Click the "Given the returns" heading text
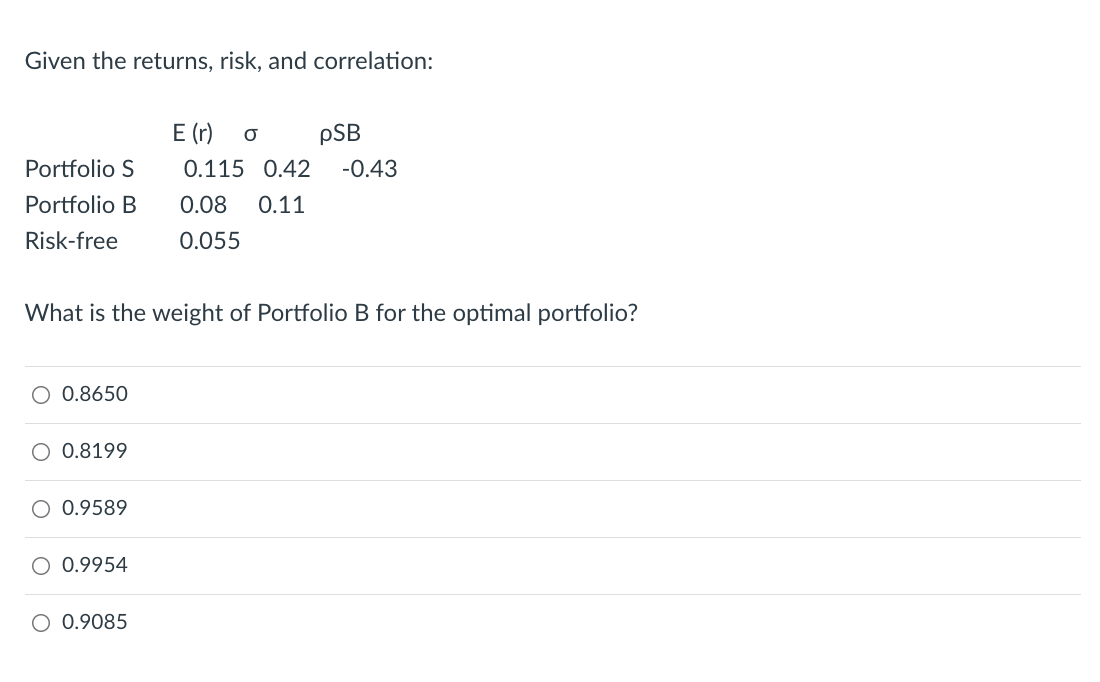 point(229,61)
